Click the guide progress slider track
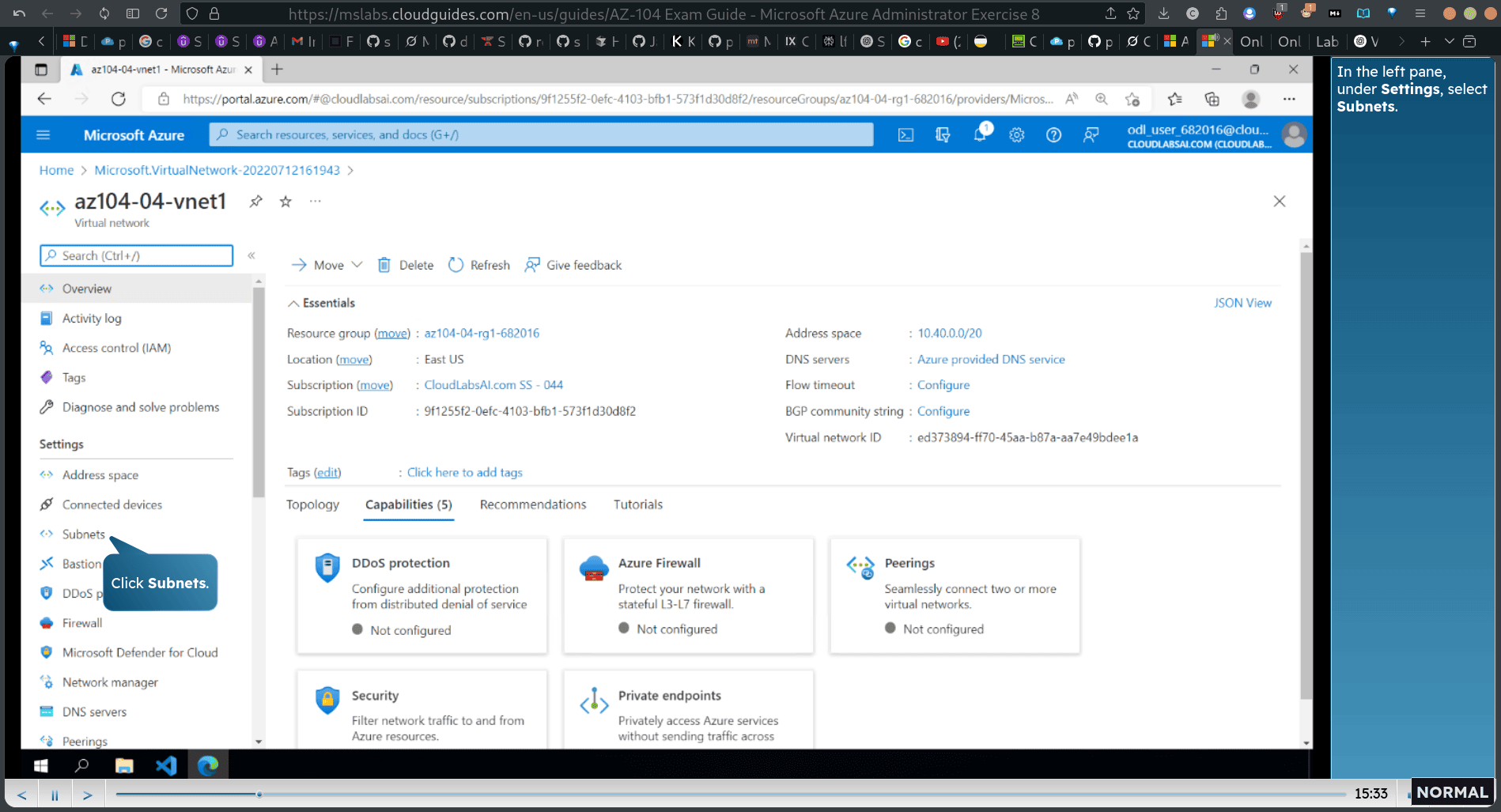Screen dimensions: 1501x812 point(731,794)
